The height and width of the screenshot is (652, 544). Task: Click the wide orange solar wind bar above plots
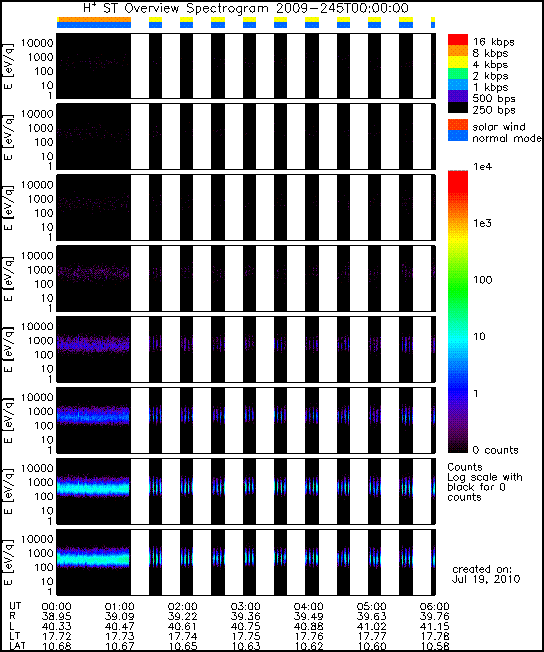click(x=94, y=20)
